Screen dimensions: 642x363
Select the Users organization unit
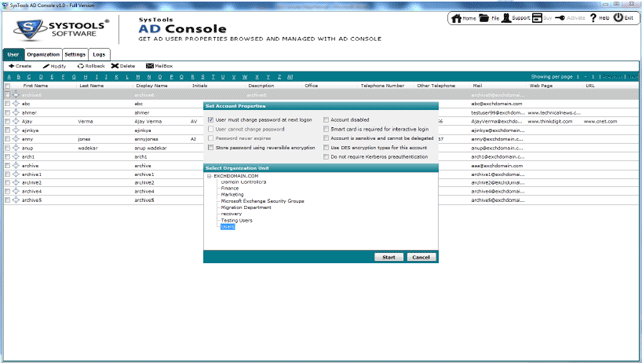(x=228, y=227)
